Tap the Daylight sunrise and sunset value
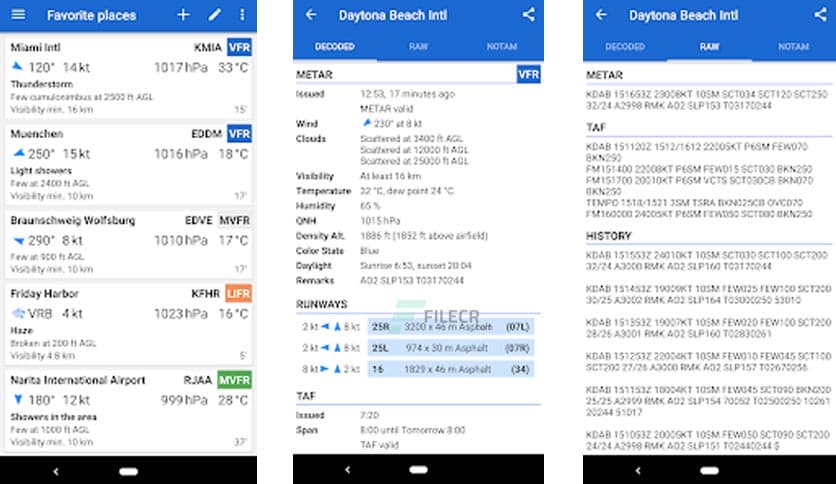Image resolution: width=836 pixels, height=484 pixels. [x=416, y=265]
